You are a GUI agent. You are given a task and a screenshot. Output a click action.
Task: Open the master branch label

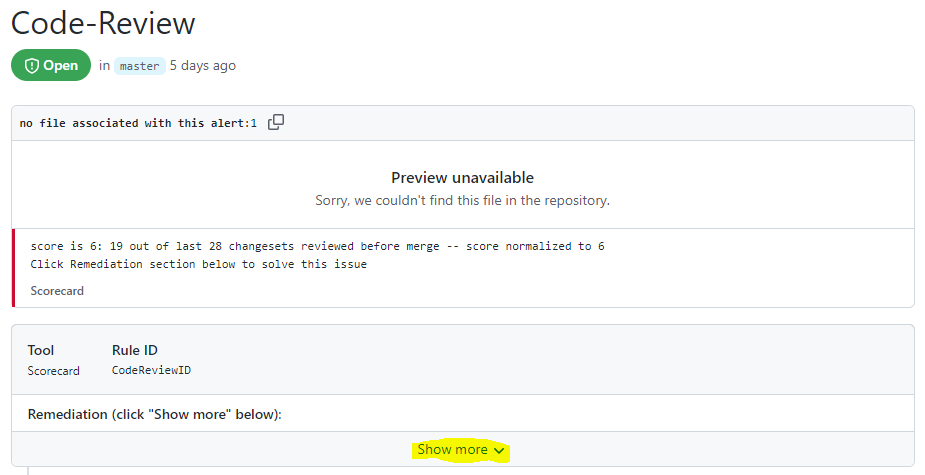139,66
